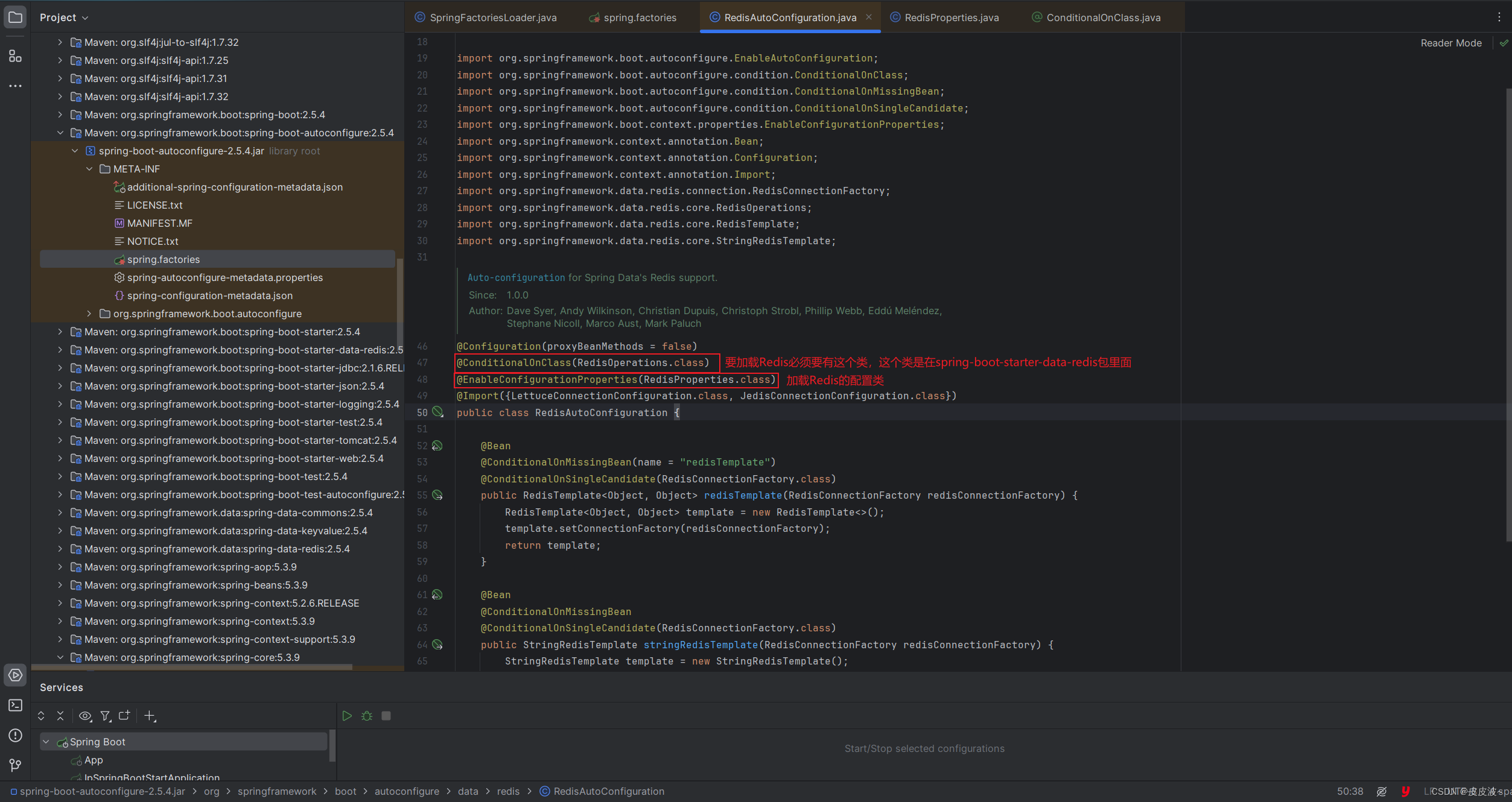The height and width of the screenshot is (802, 1512).
Task: Add service with the plus icon
Action: coord(150,716)
